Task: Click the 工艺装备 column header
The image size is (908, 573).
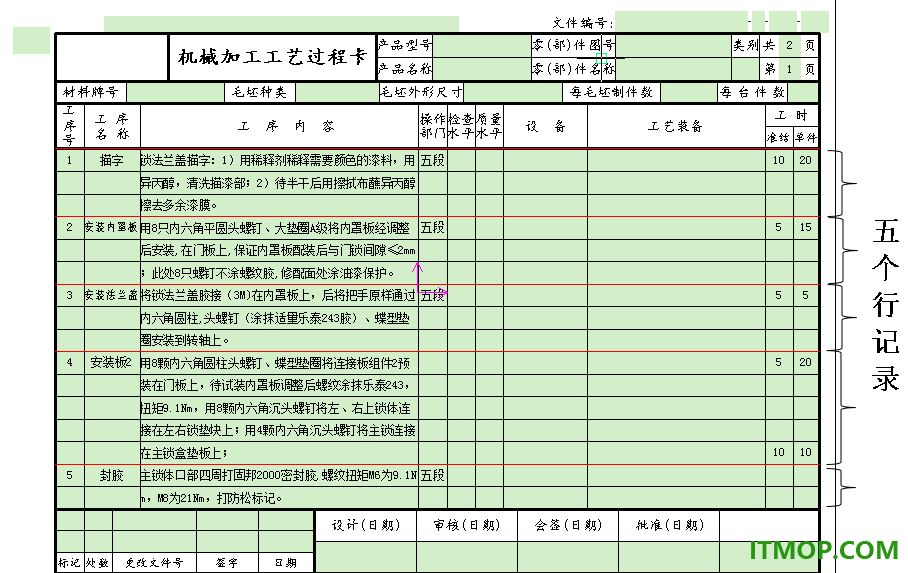Action: (x=676, y=126)
